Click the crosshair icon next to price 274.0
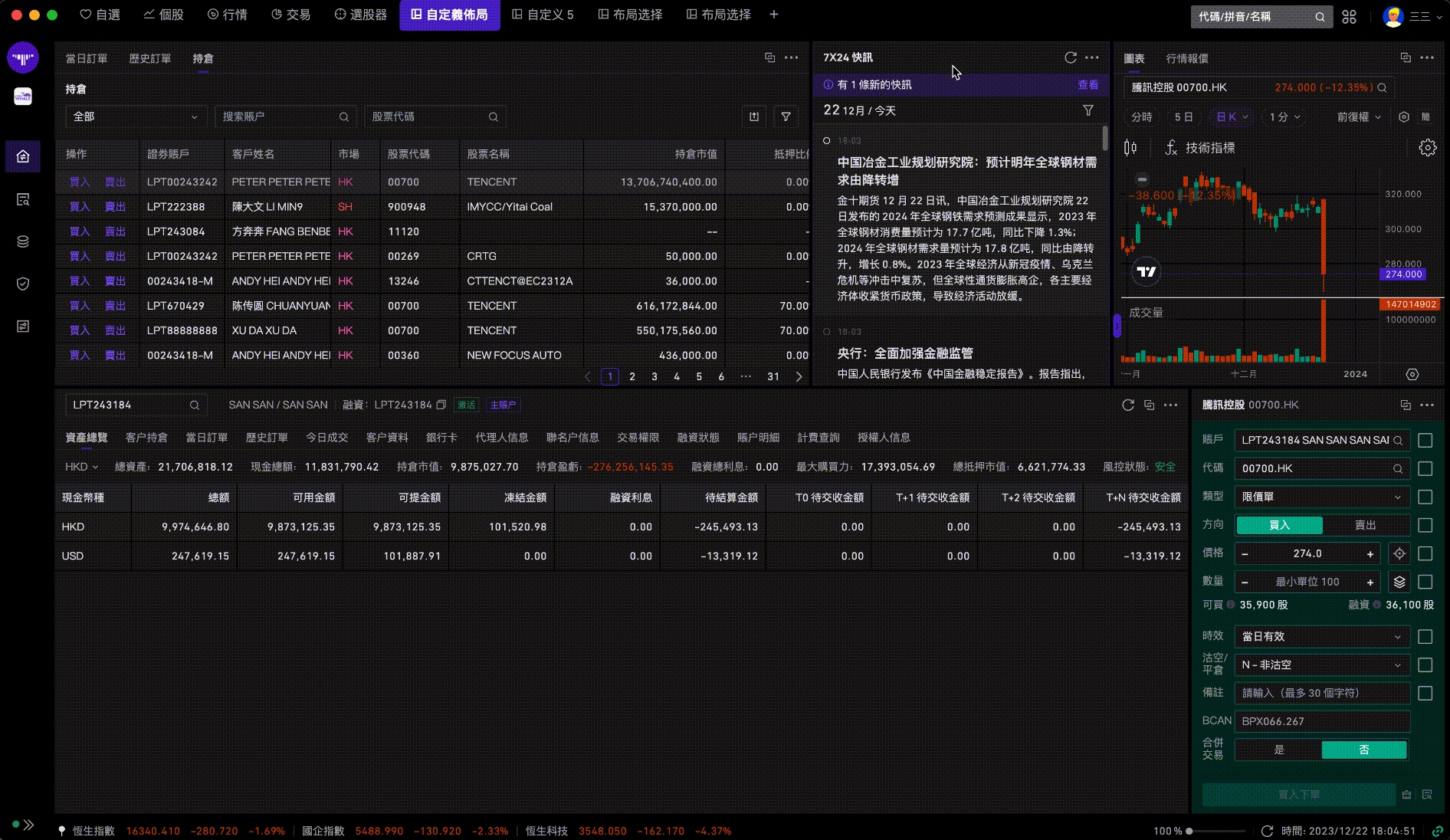This screenshot has height=840, width=1450. pyautogui.click(x=1399, y=553)
